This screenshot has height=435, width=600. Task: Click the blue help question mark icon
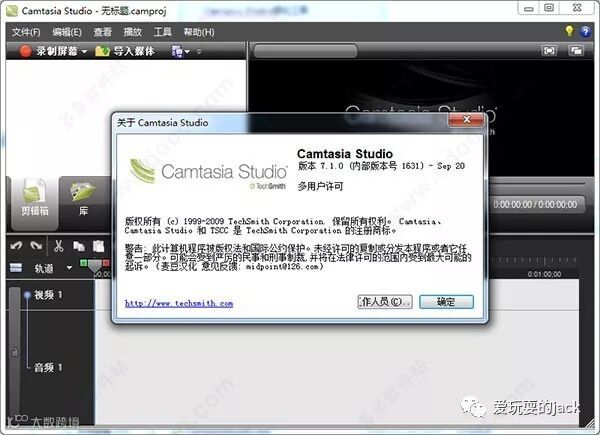click(585, 31)
